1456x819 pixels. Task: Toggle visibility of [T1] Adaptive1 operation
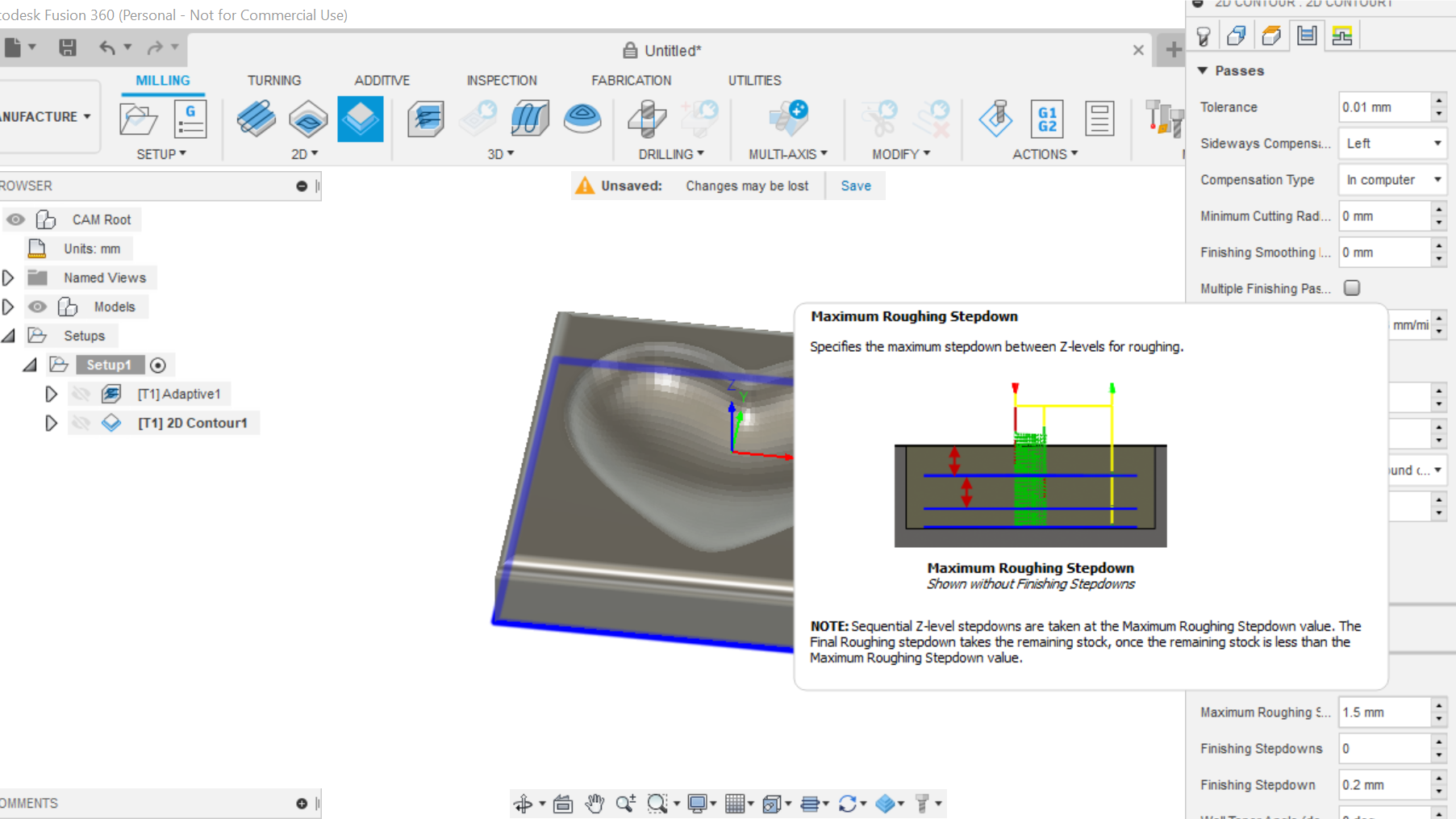click(x=81, y=394)
